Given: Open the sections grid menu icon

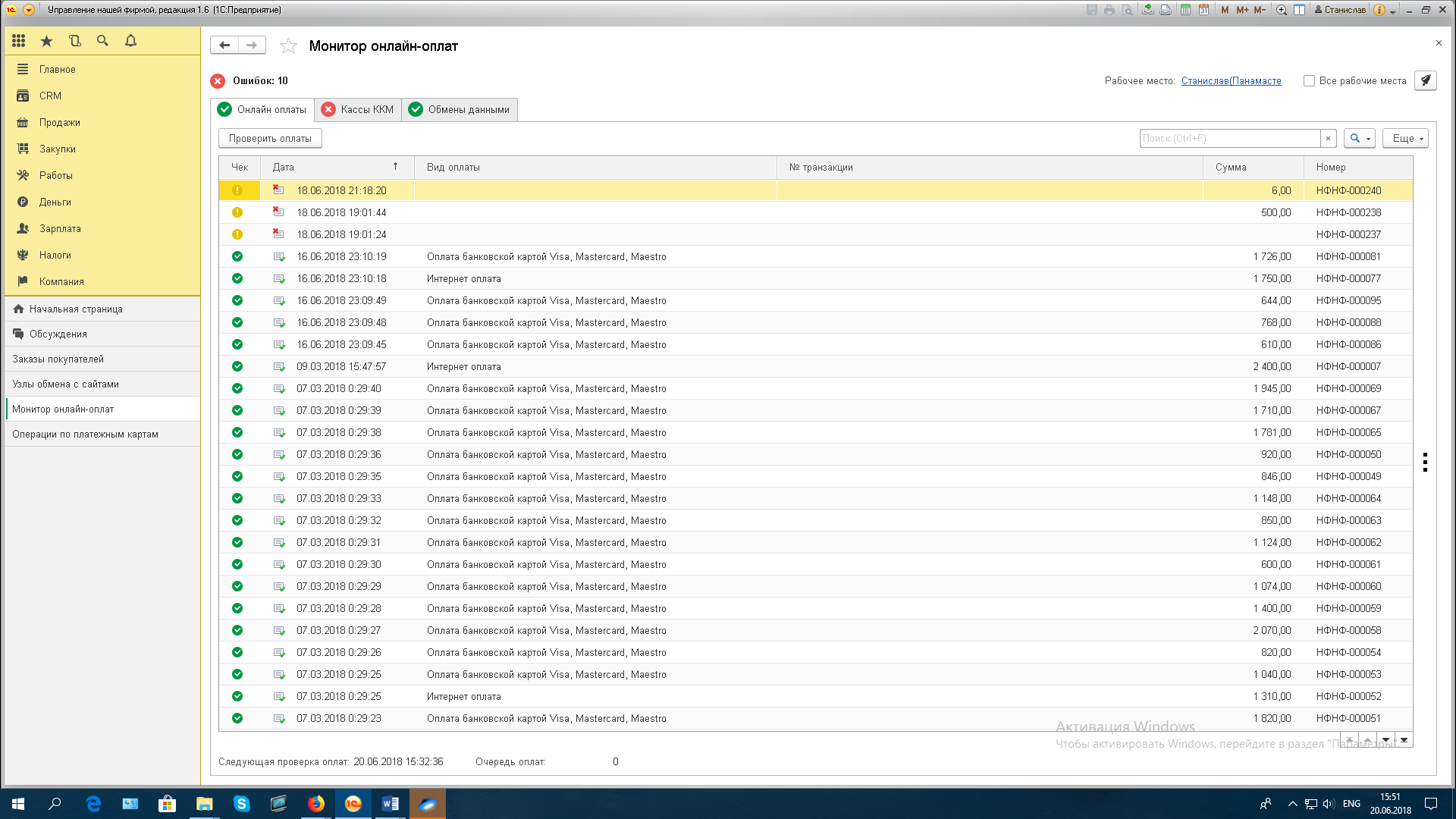Looking at the screenshot, I should (19, 41).
